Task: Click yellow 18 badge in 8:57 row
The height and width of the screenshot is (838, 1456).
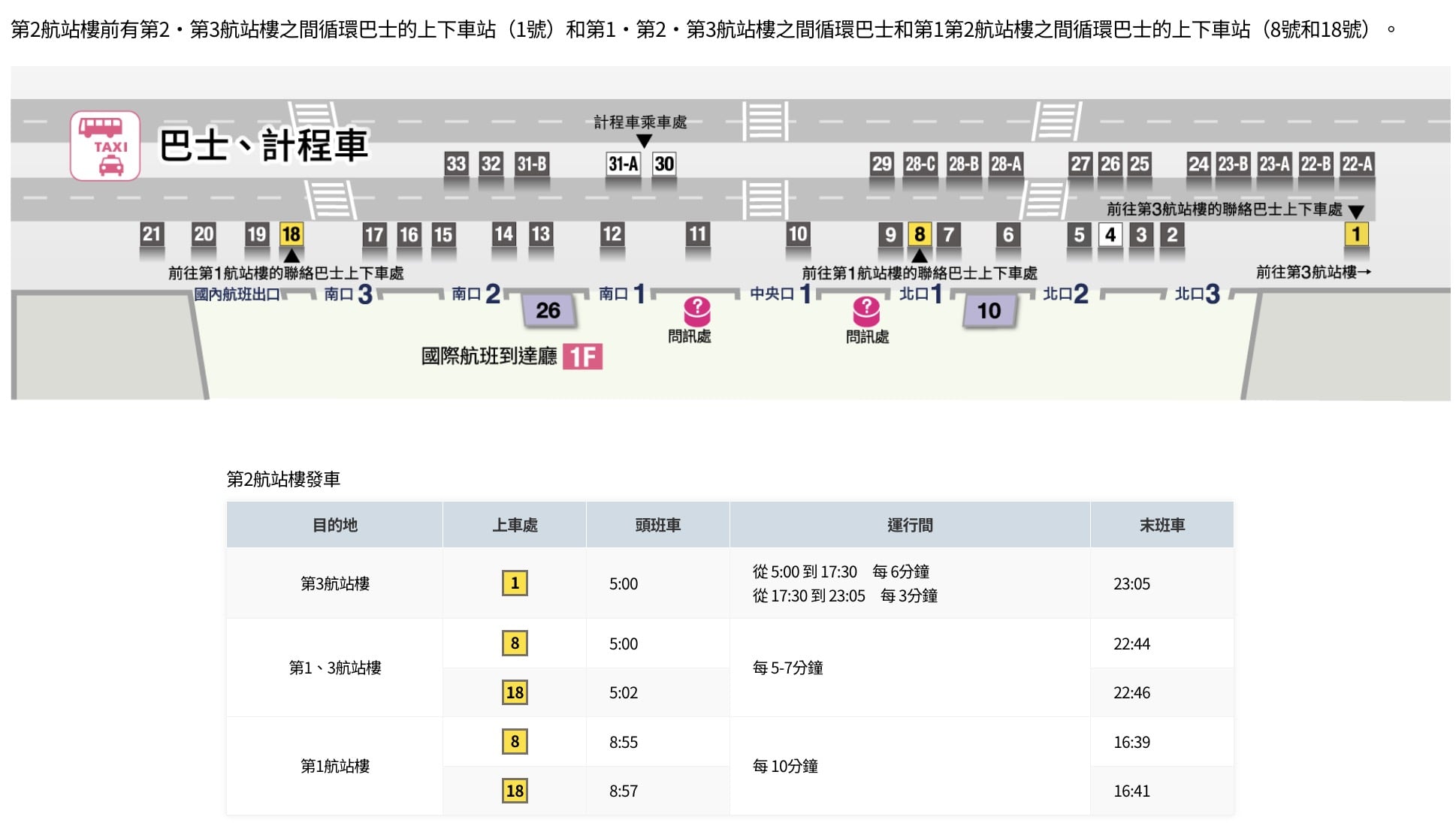Action: pyautogui.click(x=515, y=791)
